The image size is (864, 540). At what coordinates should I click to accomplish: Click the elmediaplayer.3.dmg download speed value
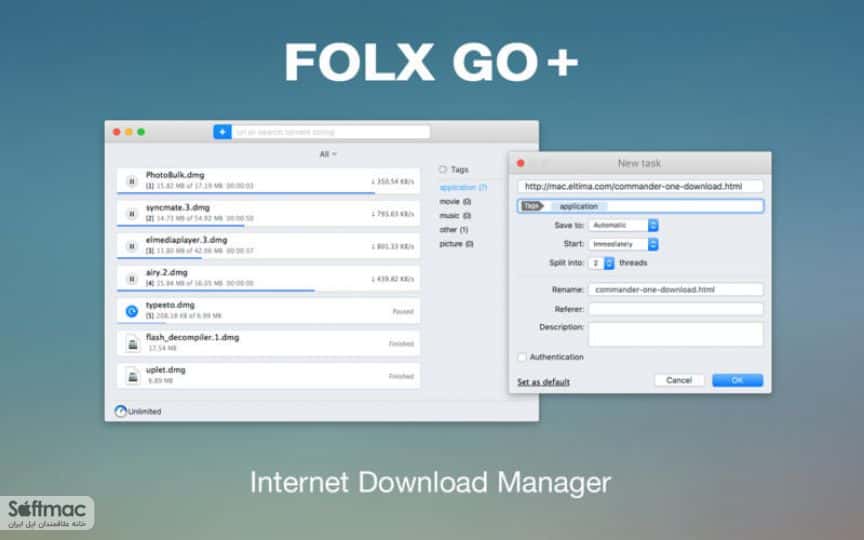click(x=393, y=246)
